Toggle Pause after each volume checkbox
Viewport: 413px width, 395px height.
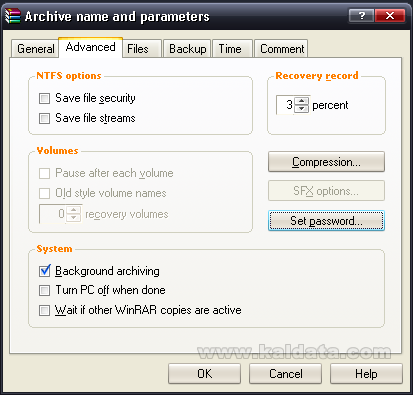point(44,173)
